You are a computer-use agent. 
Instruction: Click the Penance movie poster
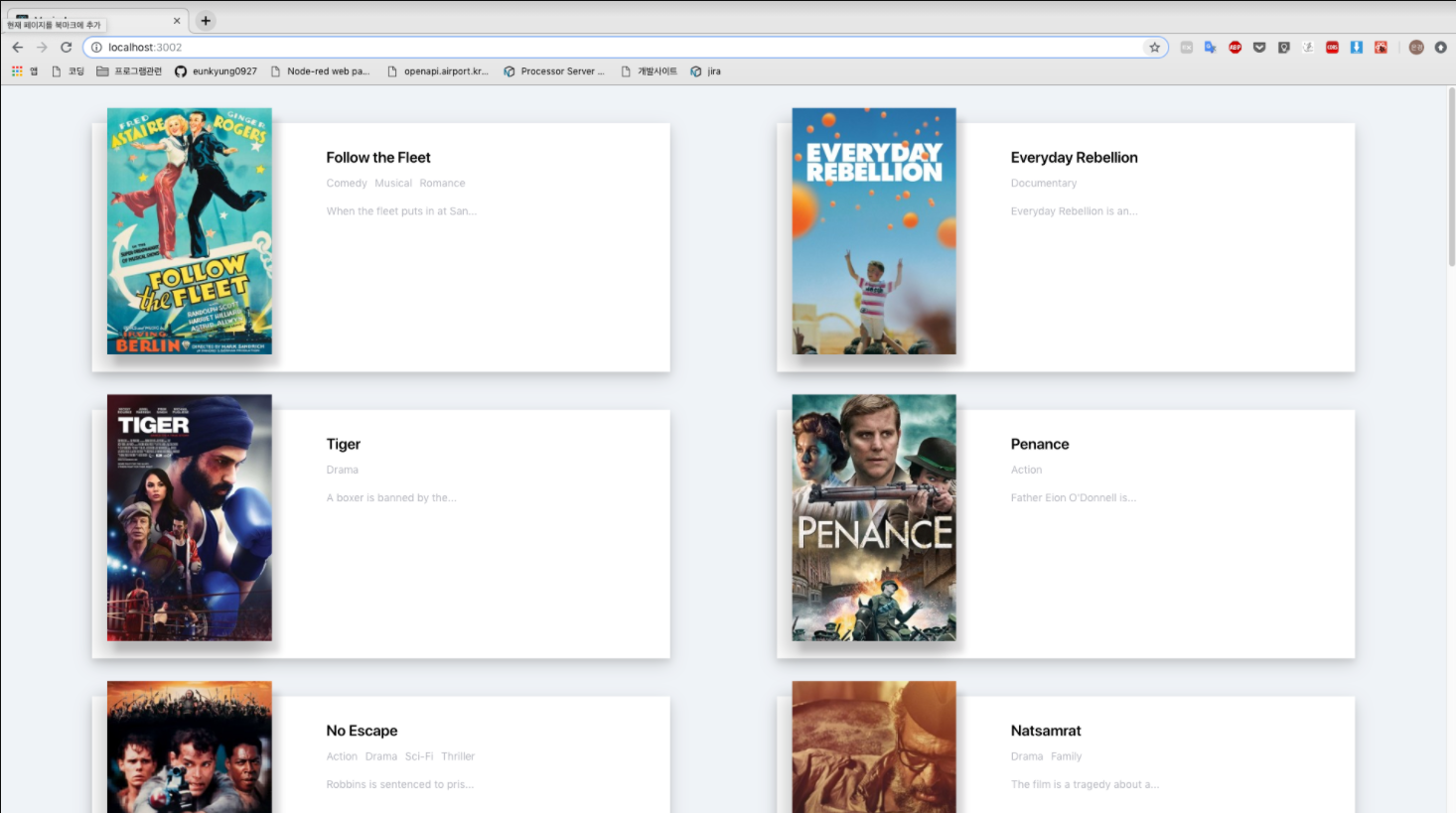[x=874, y=517]
